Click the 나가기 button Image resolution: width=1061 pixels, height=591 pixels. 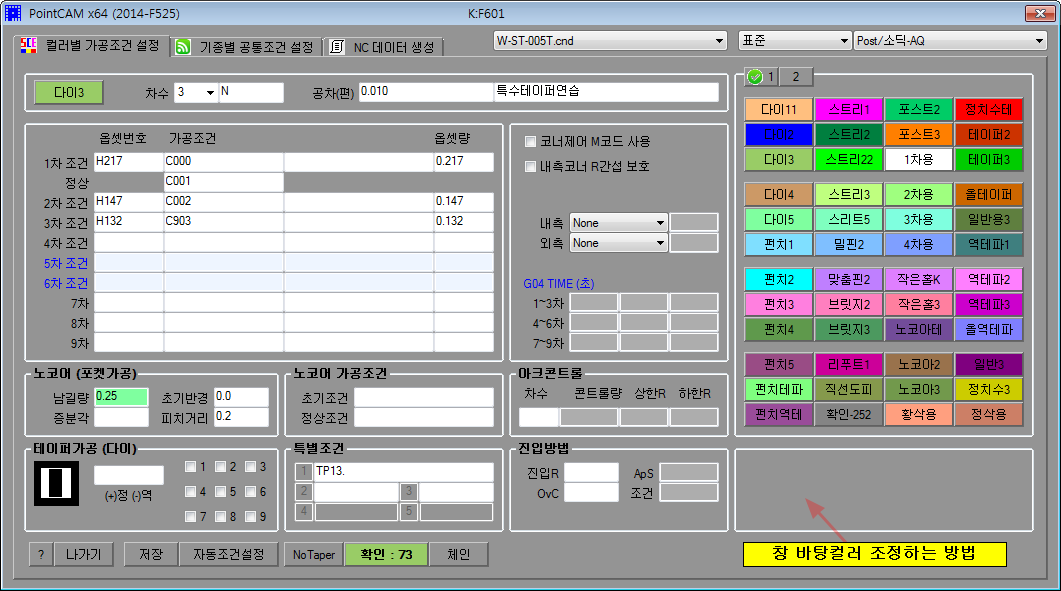click(x=83, y=554)
